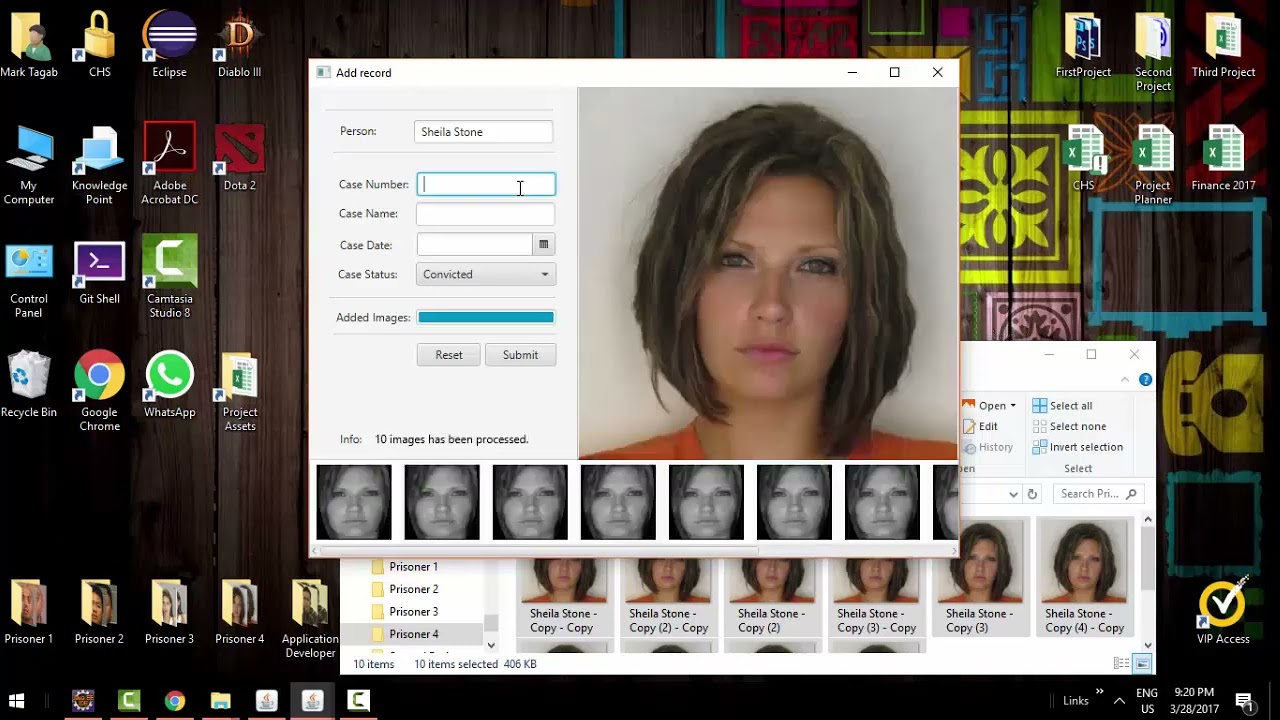This screenshot has width=1280, height=720.
Task: Open the Control Panel desktop icon
Action: [29, 278]
